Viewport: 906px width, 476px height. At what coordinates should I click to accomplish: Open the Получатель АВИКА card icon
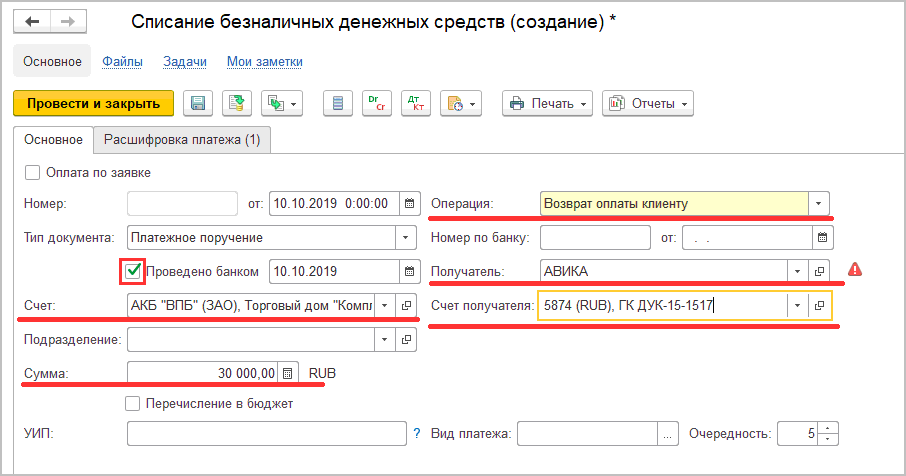tap(819, 272)
